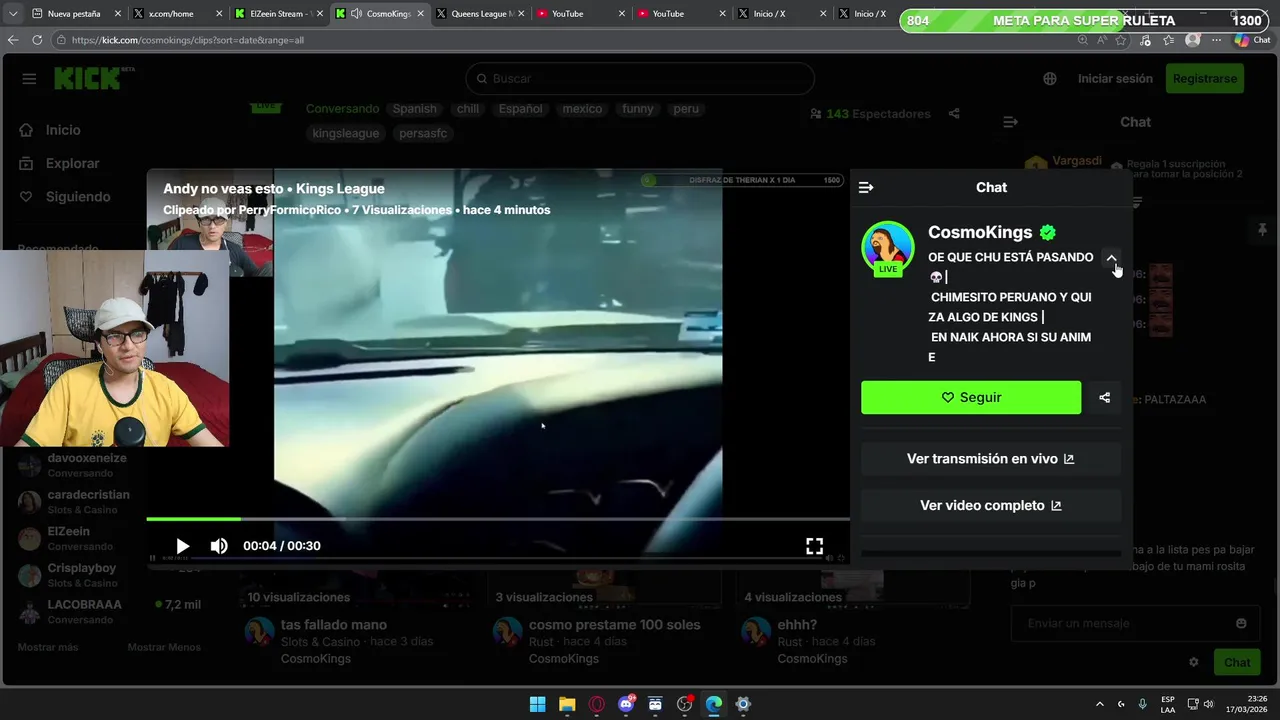Open the browser tab list dropdown
The height and width of the screenshot is (720, 1280).
pyautogui.click(x=13, y=14)
